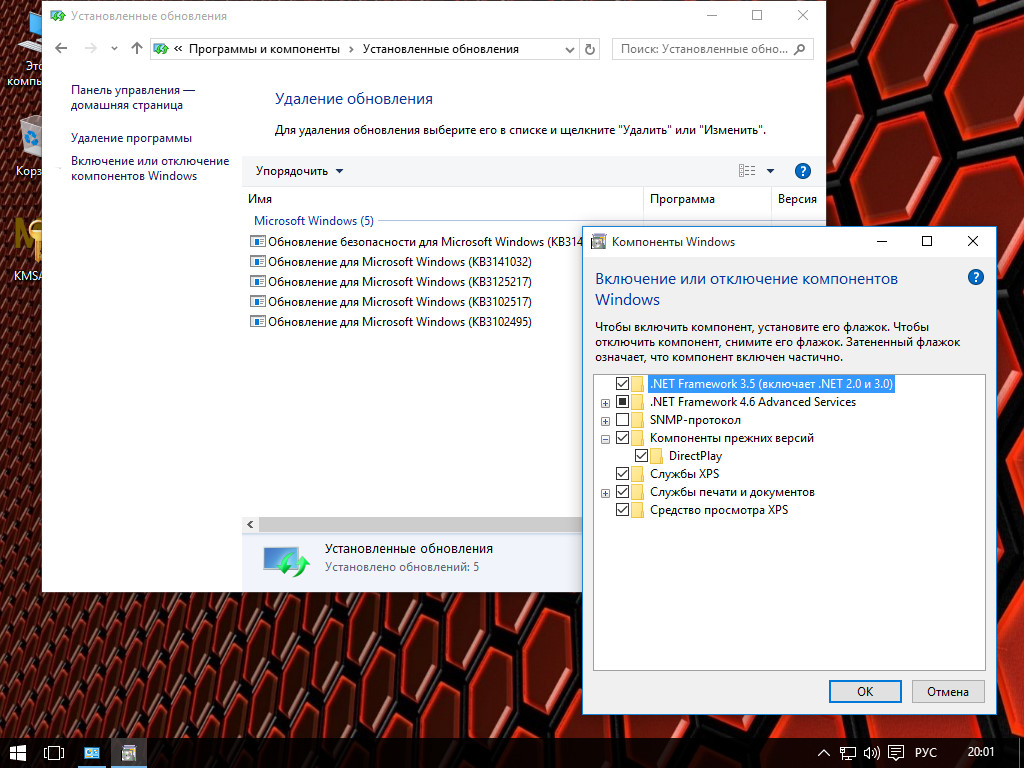Go back using the back arrow
Viewport: 1024px width, 768px height.
pyautogui.click(x=61, y=48)
